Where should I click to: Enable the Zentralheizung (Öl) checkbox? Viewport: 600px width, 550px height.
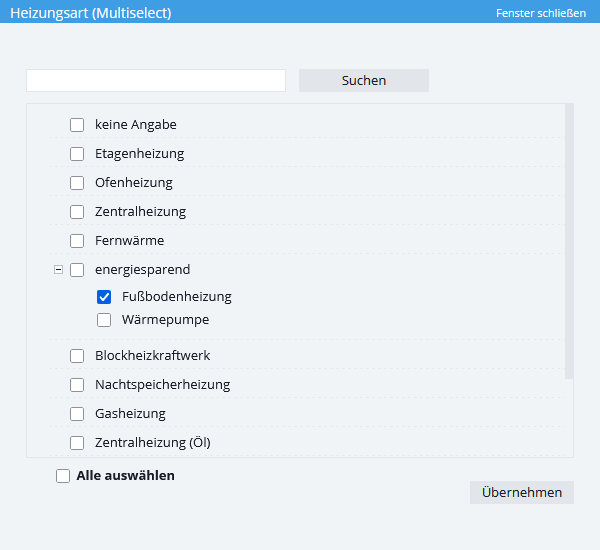[x=77, y=443]
